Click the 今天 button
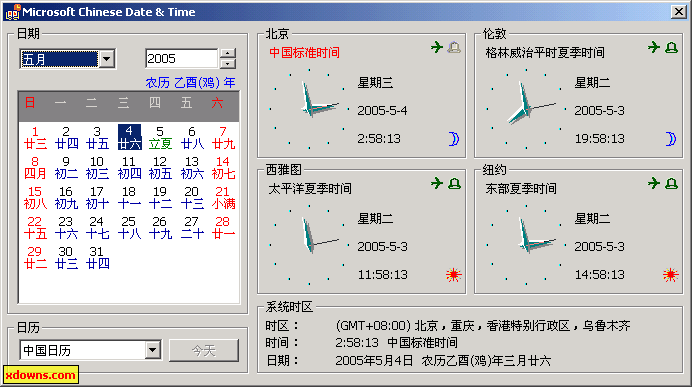 point(204,350)
